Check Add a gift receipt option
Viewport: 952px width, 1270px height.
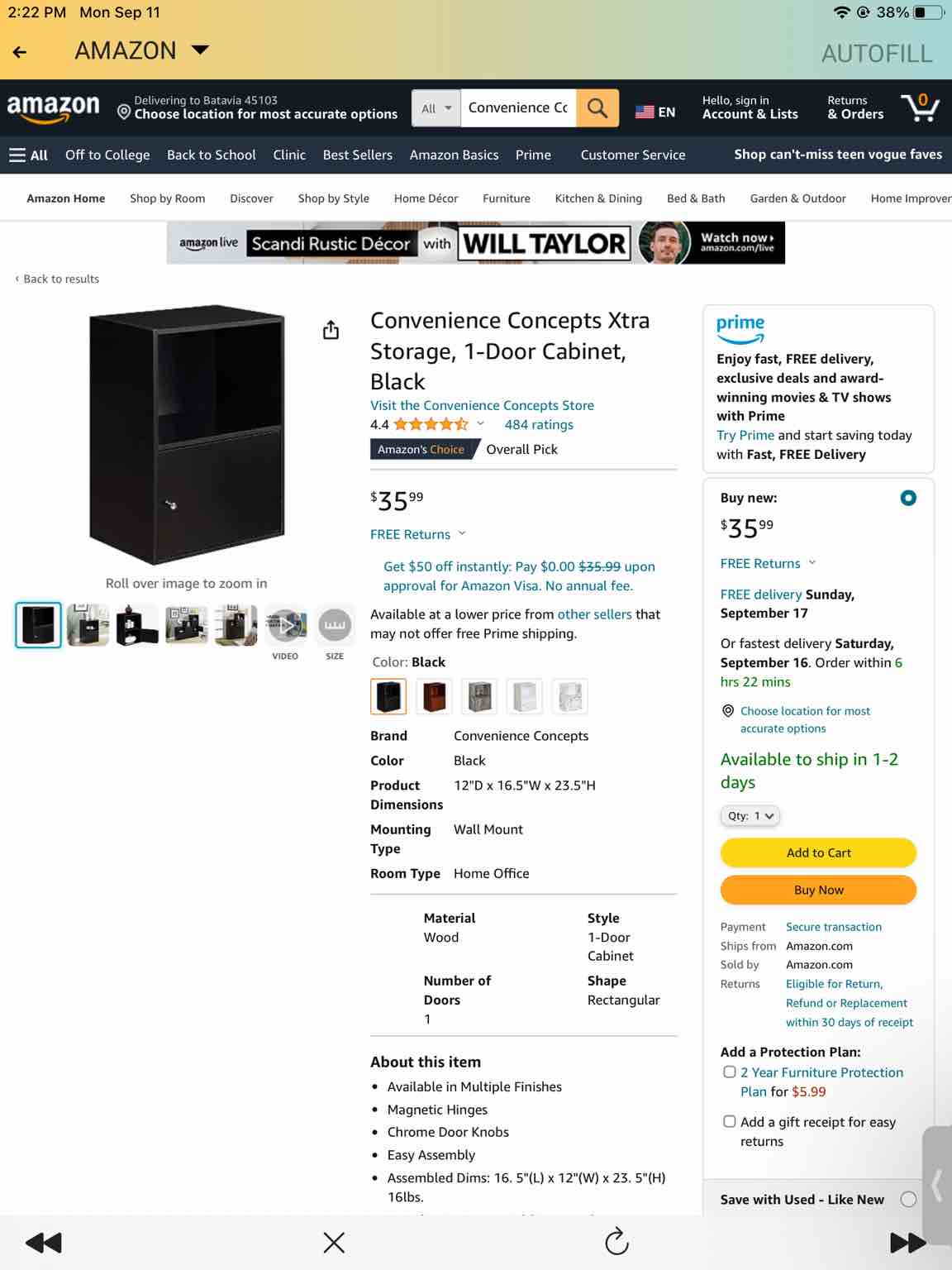pyautogui.click(x=730, y=1122)
